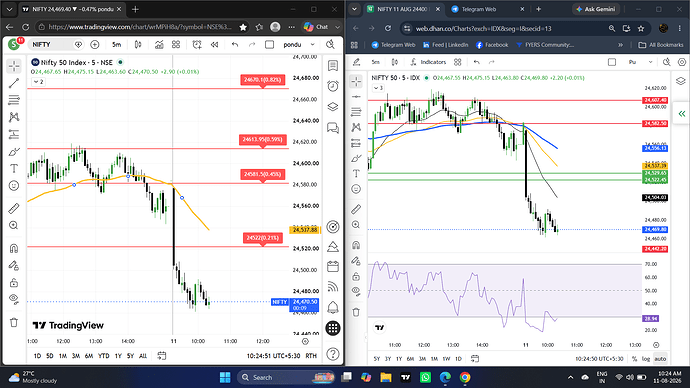Open WhatsApp from the Windows taskbar
This screenshot has width=690, height=388.
click(x=426, y=377)
